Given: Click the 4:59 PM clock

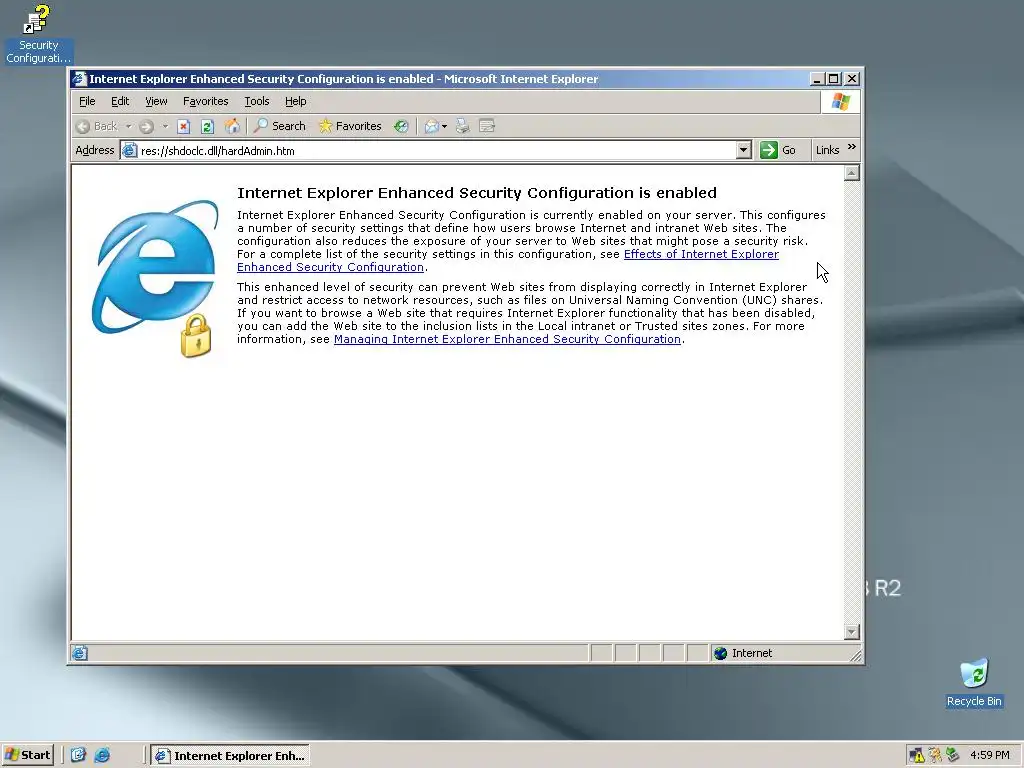Looking at the screenshot, I should click(989, 756).
